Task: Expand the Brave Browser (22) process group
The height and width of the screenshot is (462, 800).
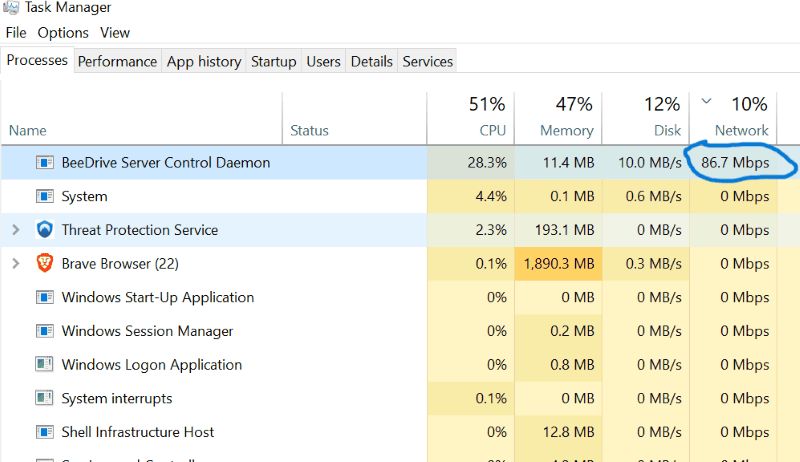Action: point(16,264)
